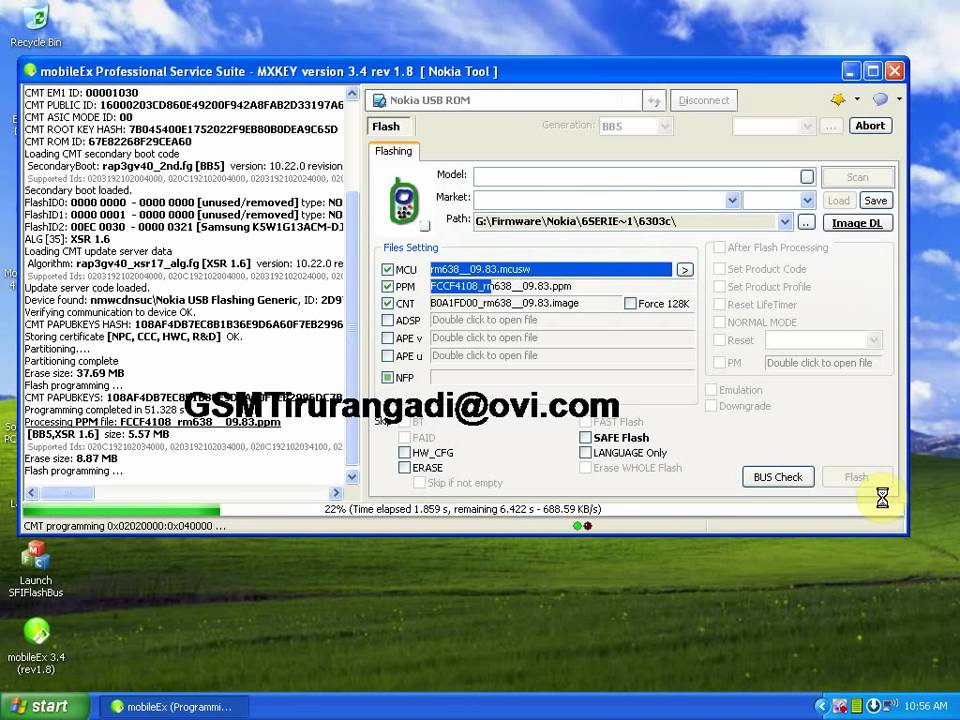Open the second Market variant dropdown
This screenshot has width=960, height=720.
808,200
